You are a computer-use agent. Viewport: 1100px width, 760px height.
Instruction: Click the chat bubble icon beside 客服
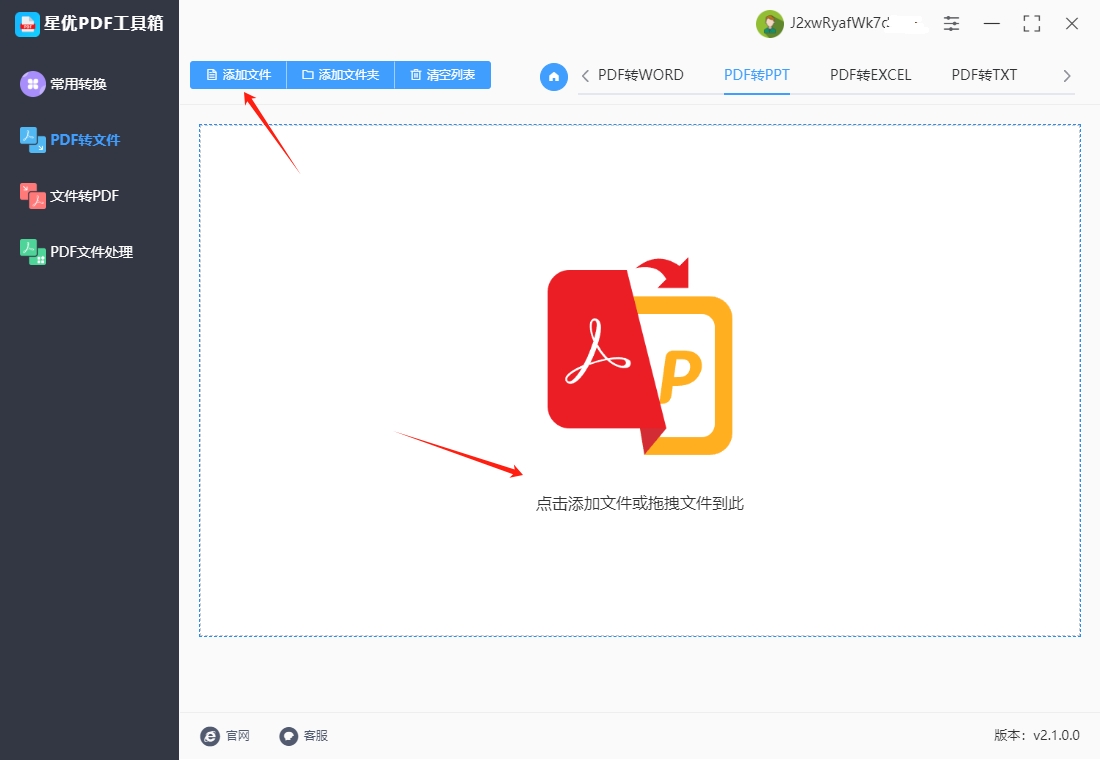coord(288,735)
